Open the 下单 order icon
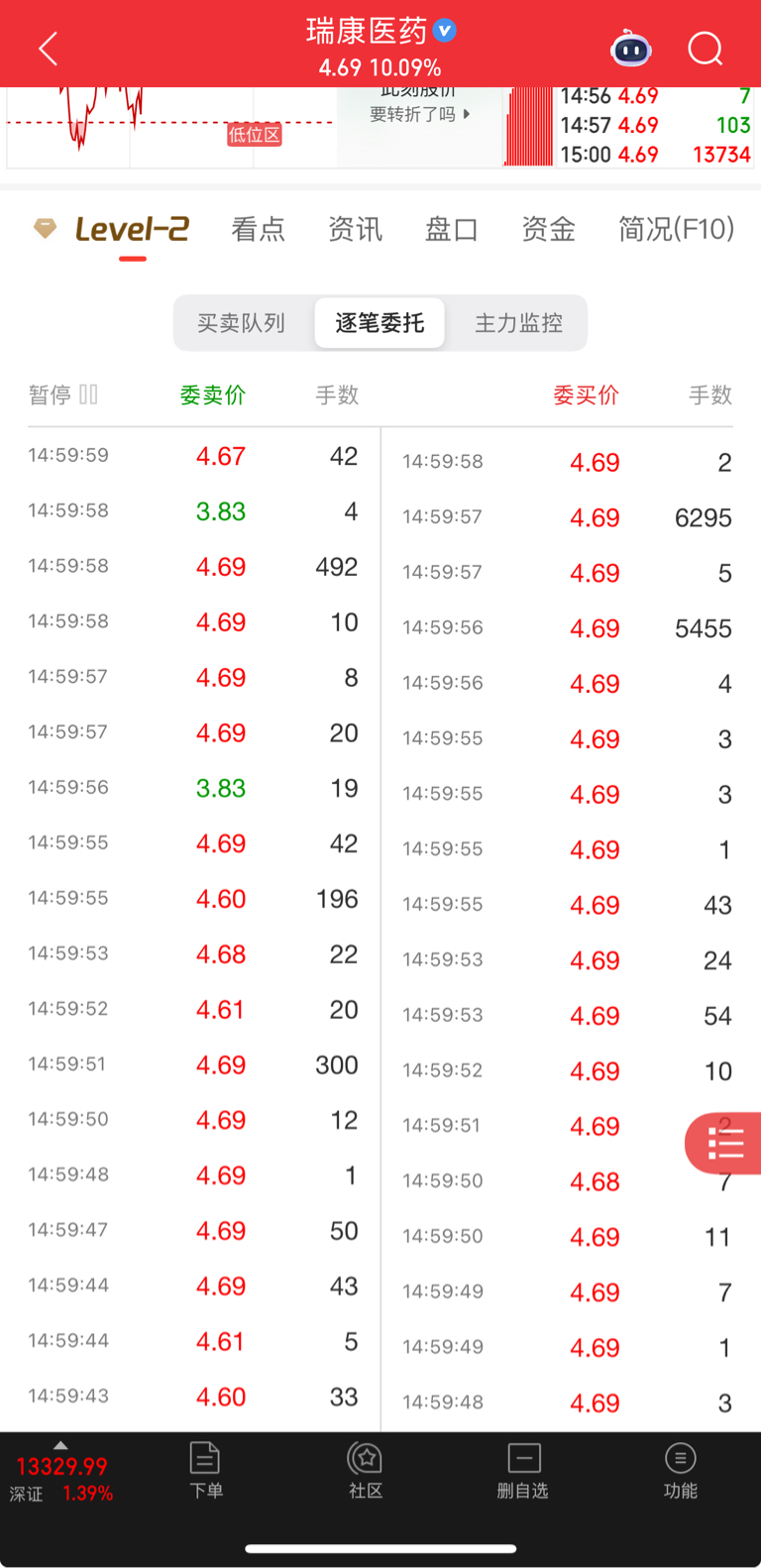The width and height of the screenshot is (761, 1568). coord(205,1470)
